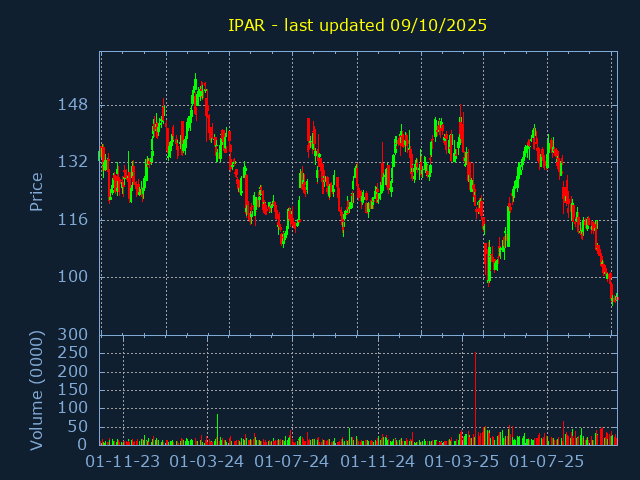This screenshot has width=640, height=480.
Task: Click the tallest white volume spike
Action: (x=217, y=429)
